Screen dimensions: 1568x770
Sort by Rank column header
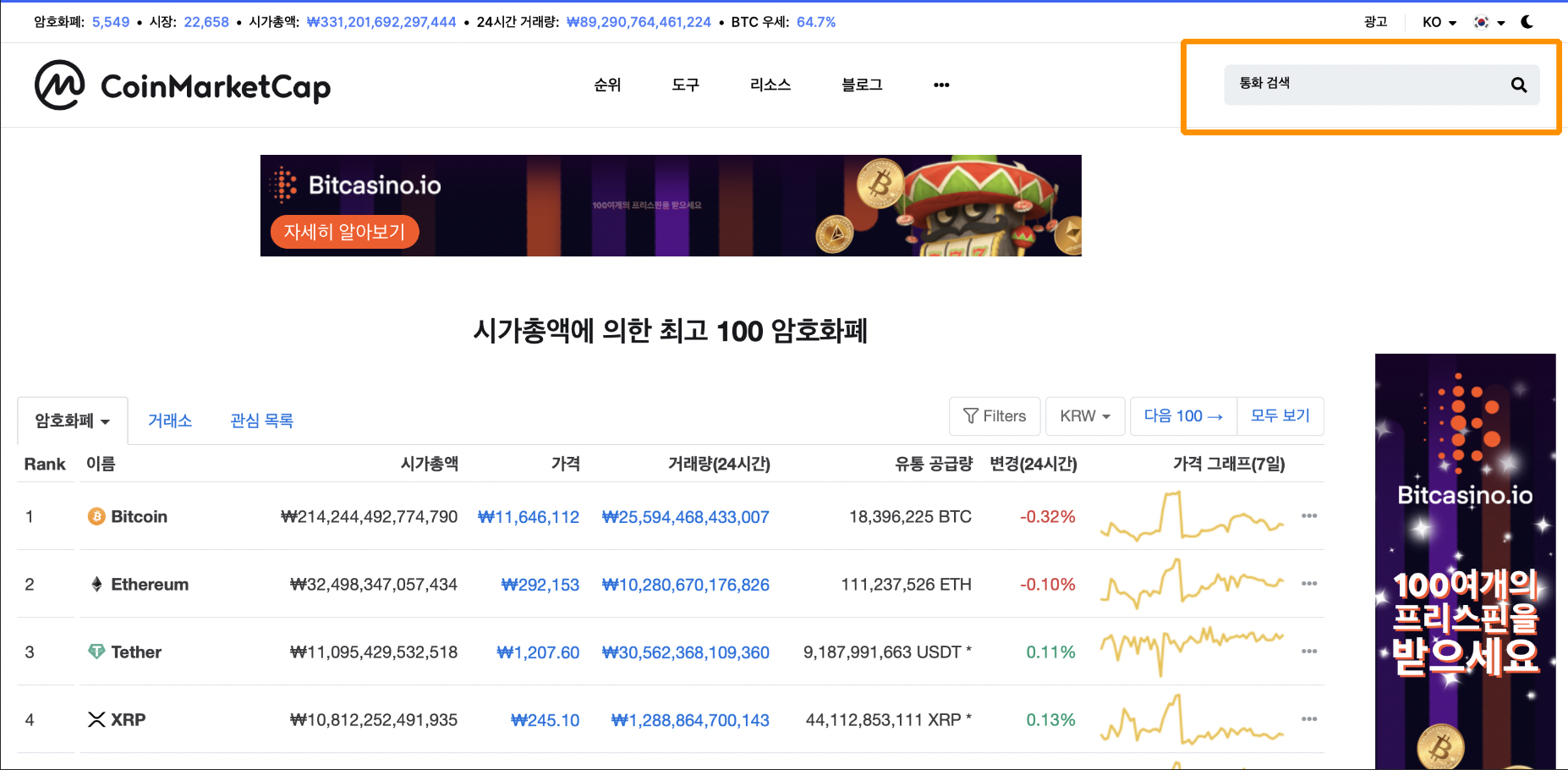point(45,464)
